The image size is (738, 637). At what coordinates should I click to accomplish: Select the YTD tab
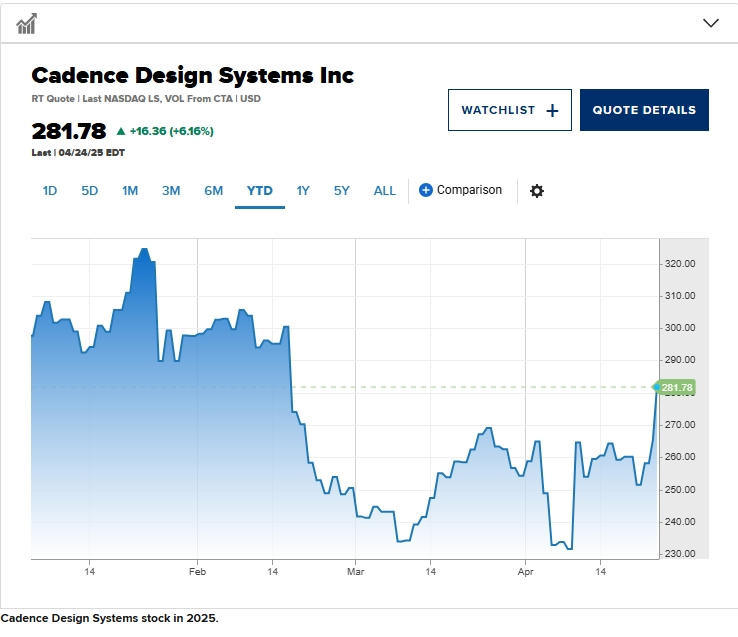pyautogui.click(x=260, y=191)
